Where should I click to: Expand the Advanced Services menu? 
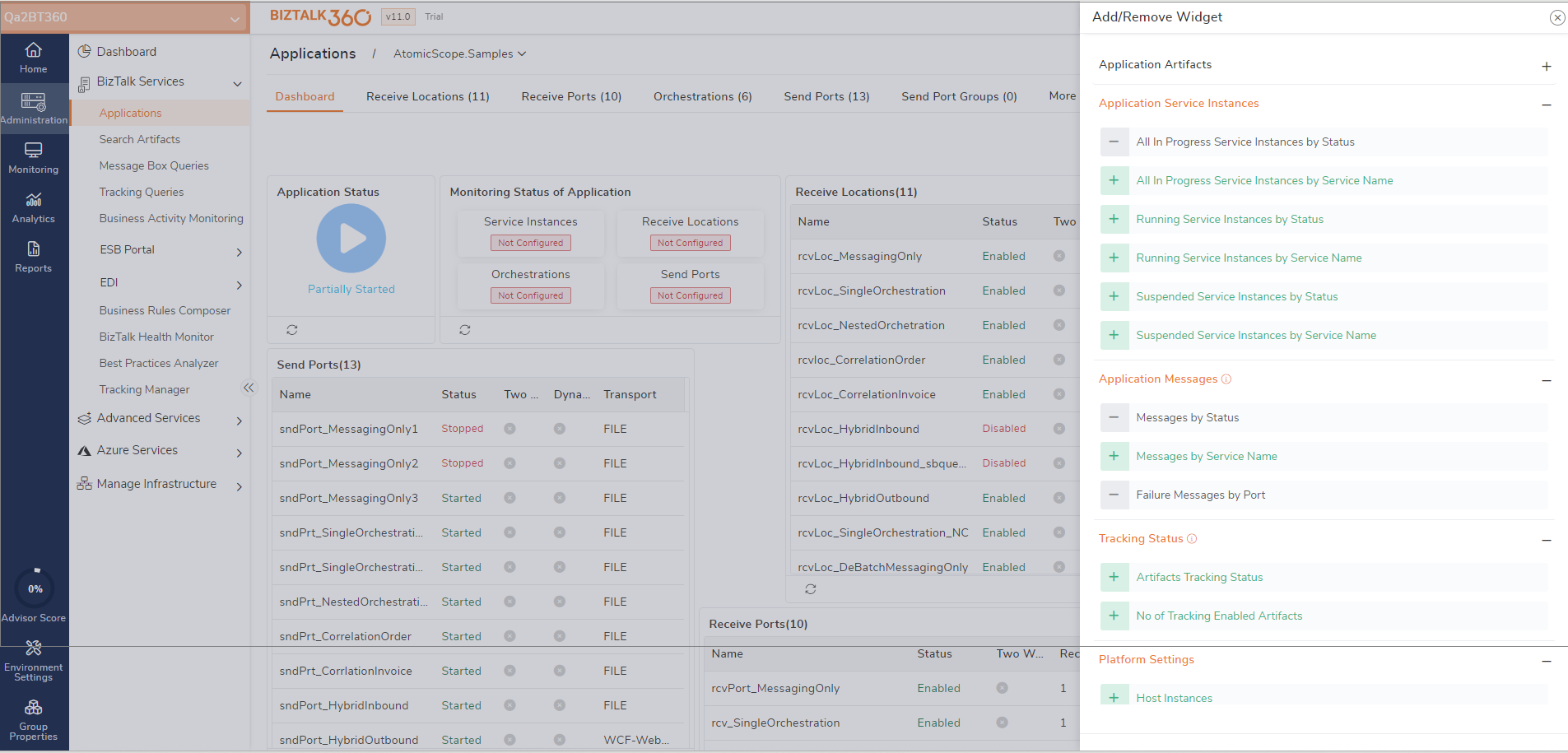click(240, 421)
